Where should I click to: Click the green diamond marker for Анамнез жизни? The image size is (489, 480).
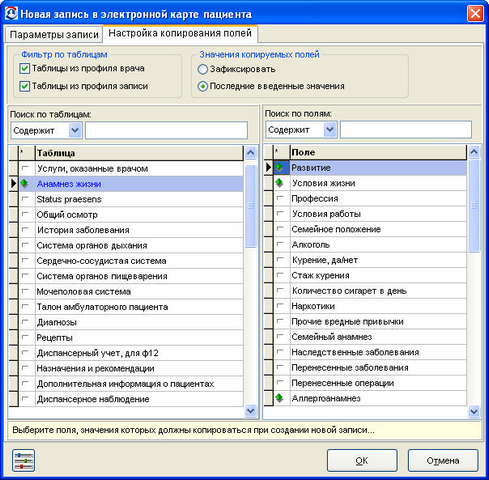[24, 183]
